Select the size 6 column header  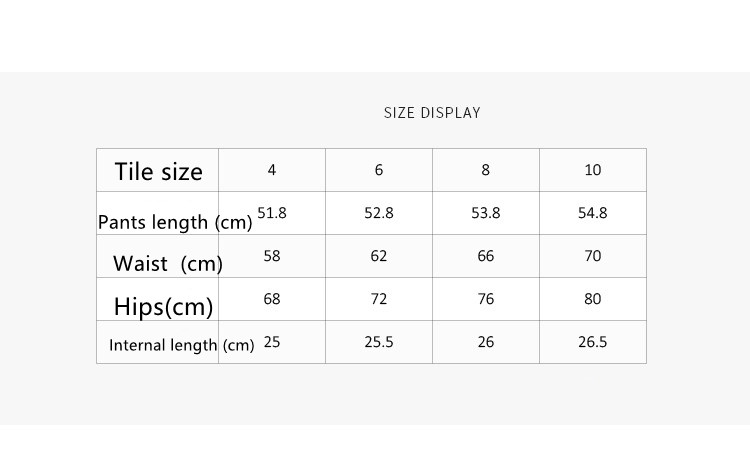click(379, 170)
